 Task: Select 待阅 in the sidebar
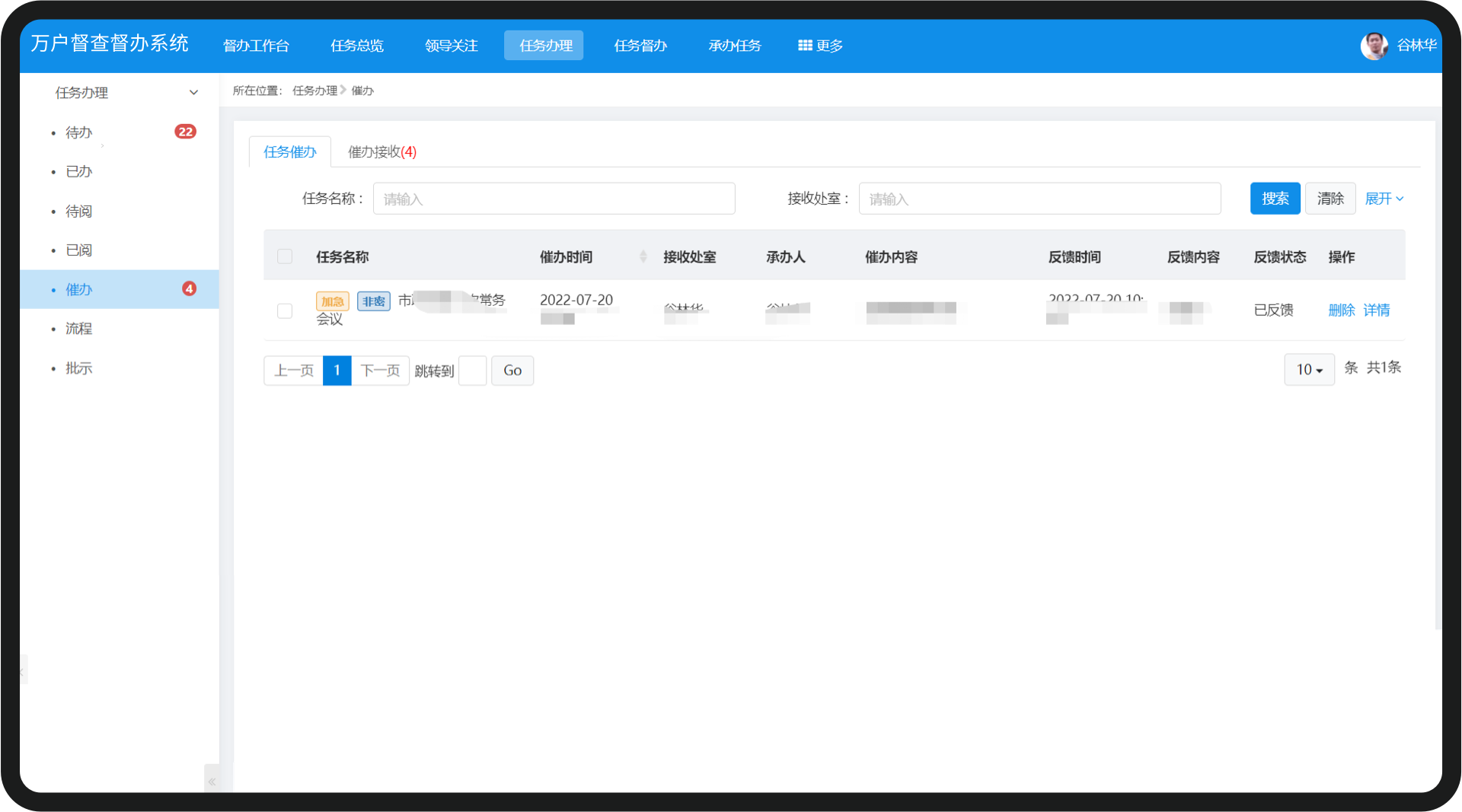[78, 211]
